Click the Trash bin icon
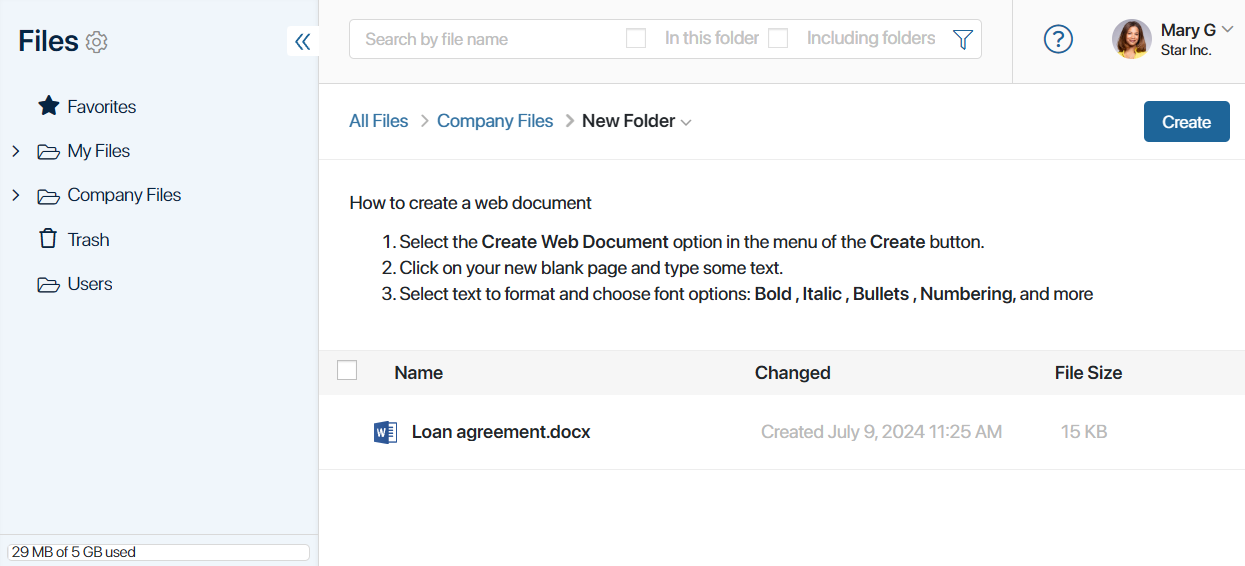The image size is (1245, 566). click(48, 239)
